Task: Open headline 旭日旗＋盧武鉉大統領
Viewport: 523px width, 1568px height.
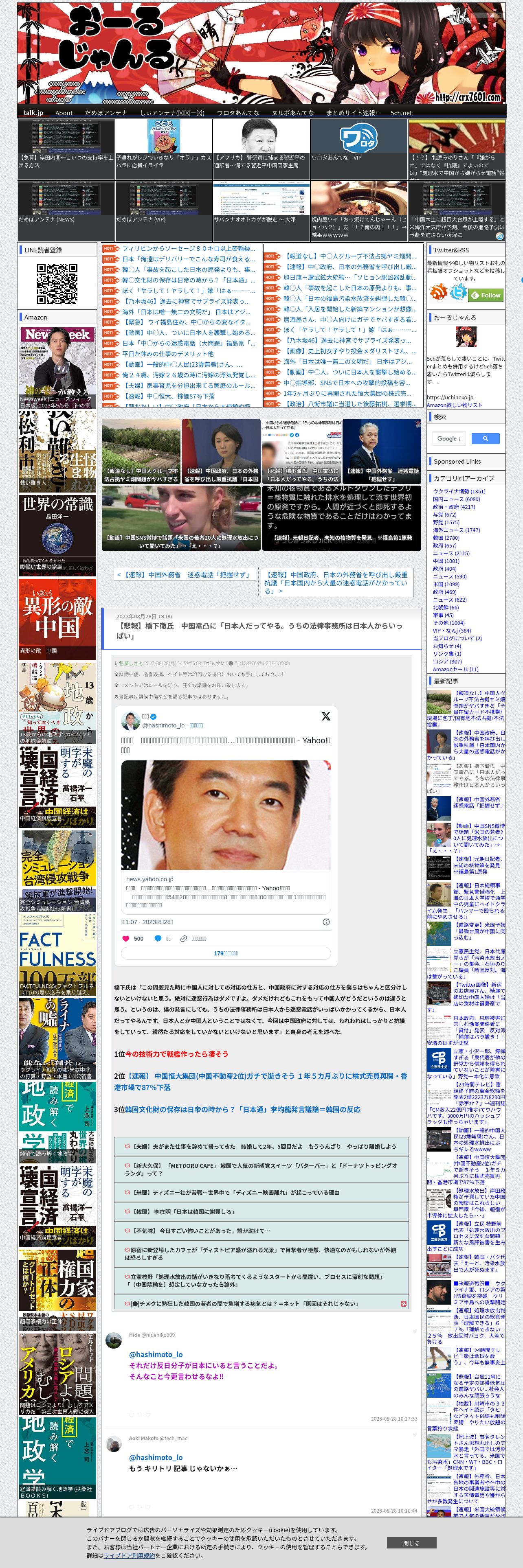Action: (349, 278)
